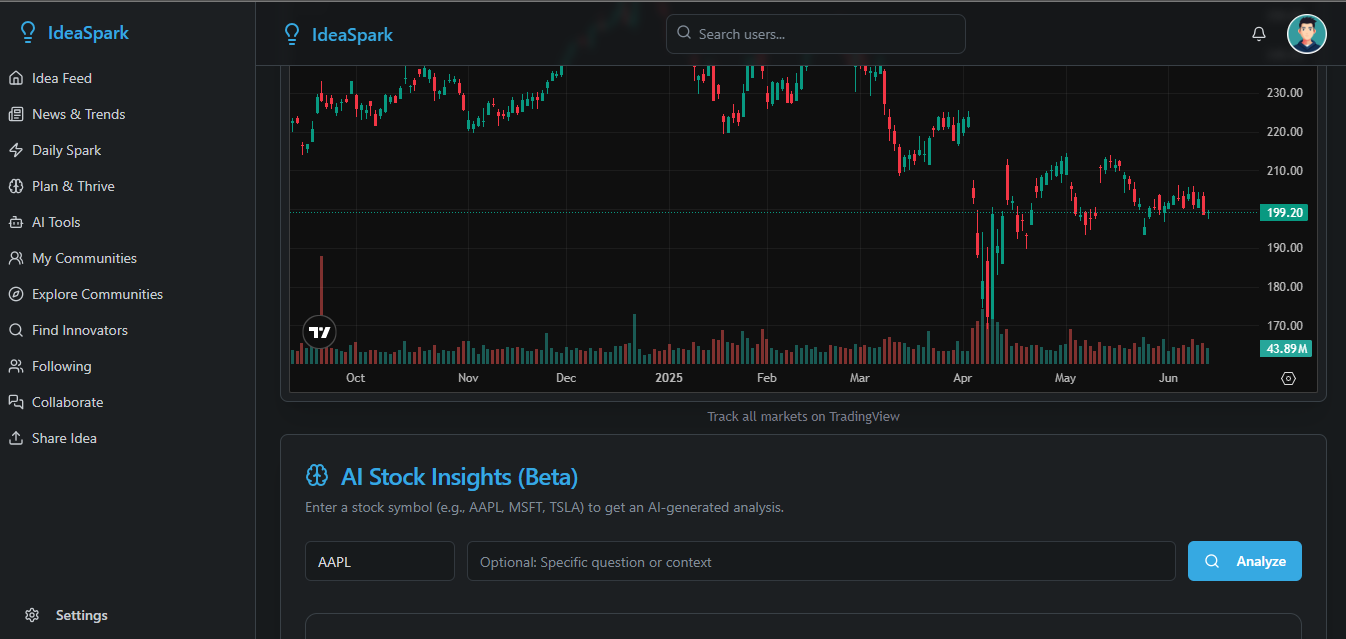Click the 2025 label on time axis
Image resolution: width=1346 pixels, height=639 pixels.
pyautogui.click(x=668, y=378)
